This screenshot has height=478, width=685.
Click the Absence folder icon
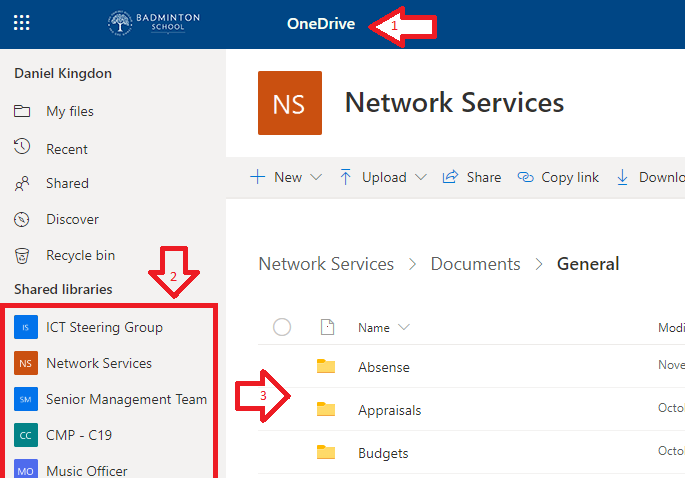coord(326,366)
